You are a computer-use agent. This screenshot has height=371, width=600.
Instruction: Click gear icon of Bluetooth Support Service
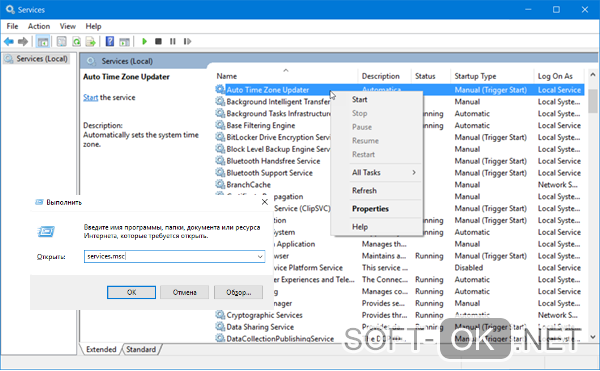click(x=220, y=172)
